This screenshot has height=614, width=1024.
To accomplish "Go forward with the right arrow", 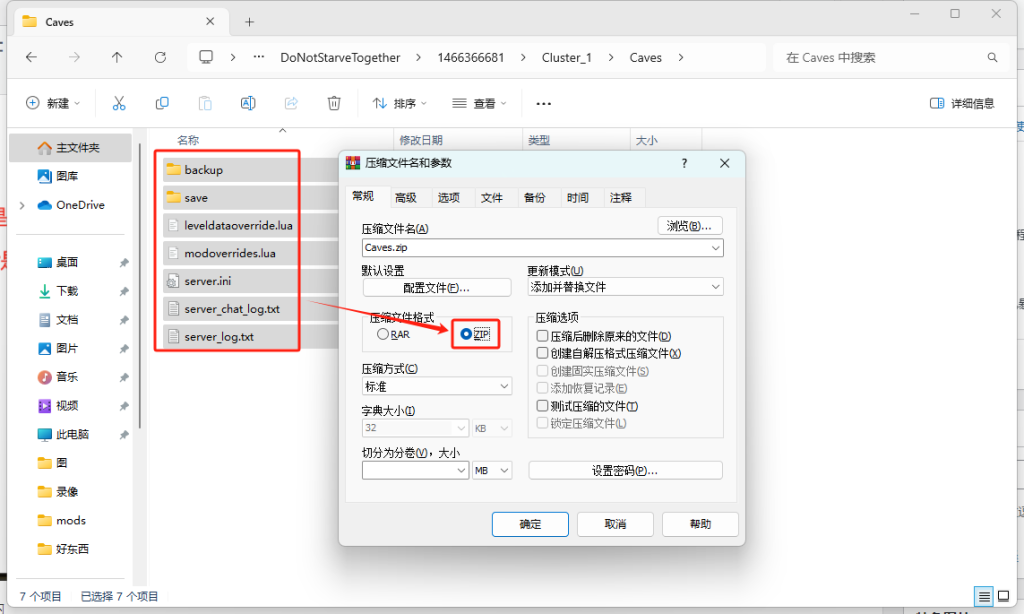I will (x=74, y=57).
